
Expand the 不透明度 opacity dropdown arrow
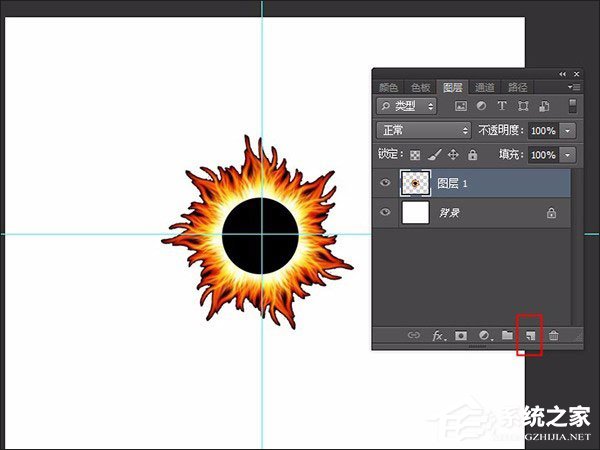point(568,130)
